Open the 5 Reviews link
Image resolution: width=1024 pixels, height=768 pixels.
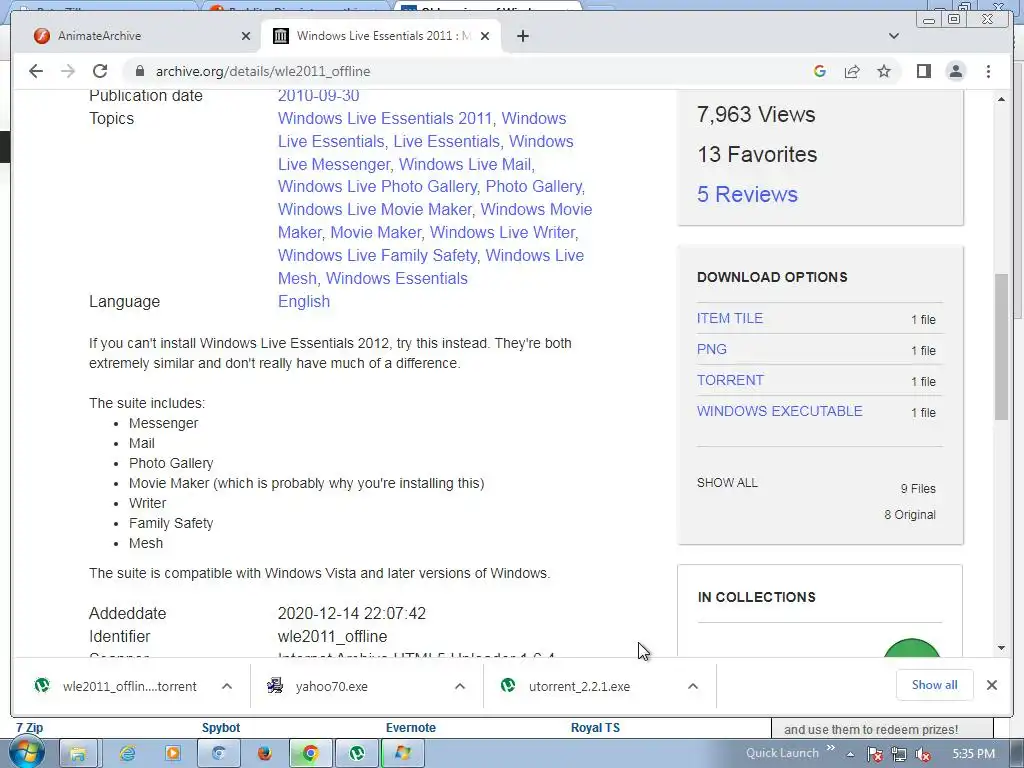click(747, 194)
